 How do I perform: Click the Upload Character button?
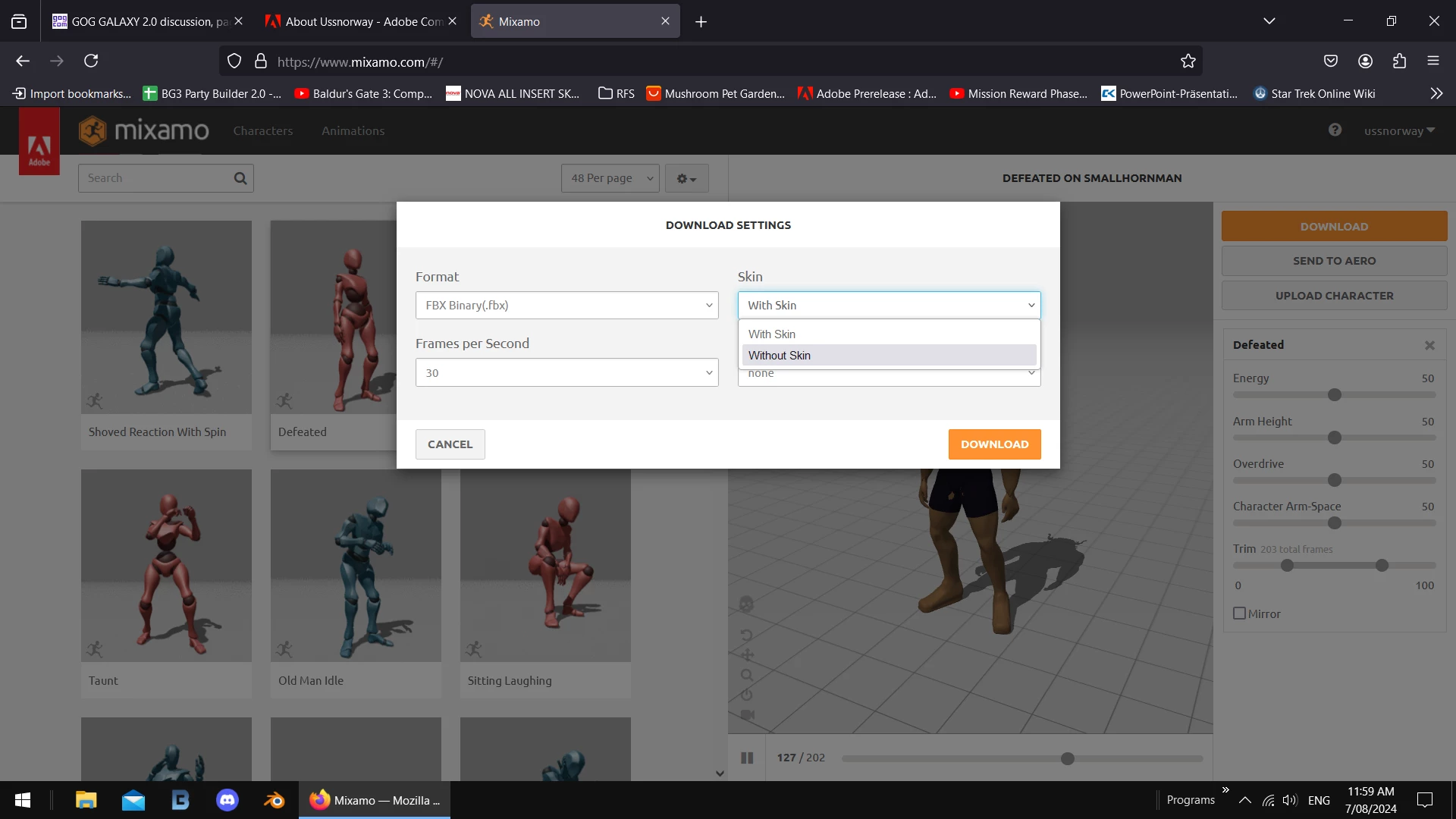(1334, 295)
